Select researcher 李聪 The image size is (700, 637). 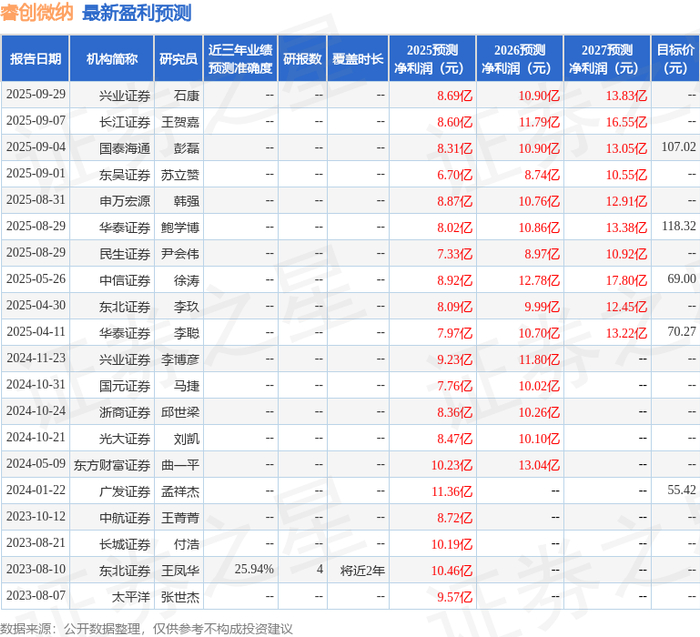click(186, 333)
